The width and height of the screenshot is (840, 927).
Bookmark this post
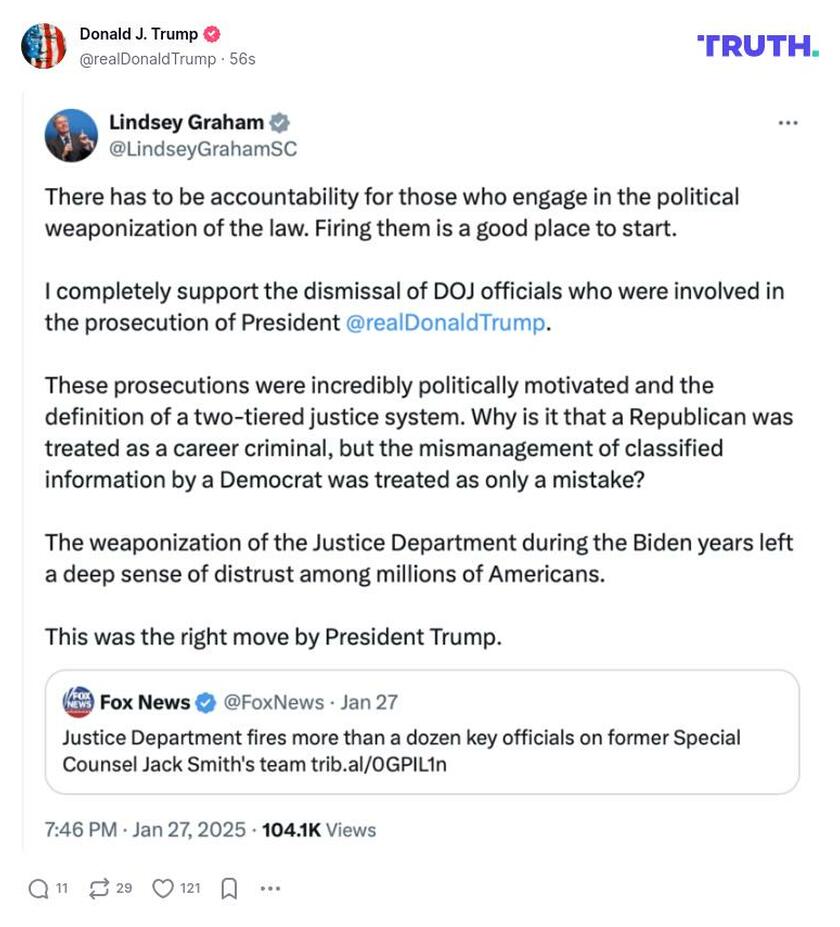(x=229, y=888)
